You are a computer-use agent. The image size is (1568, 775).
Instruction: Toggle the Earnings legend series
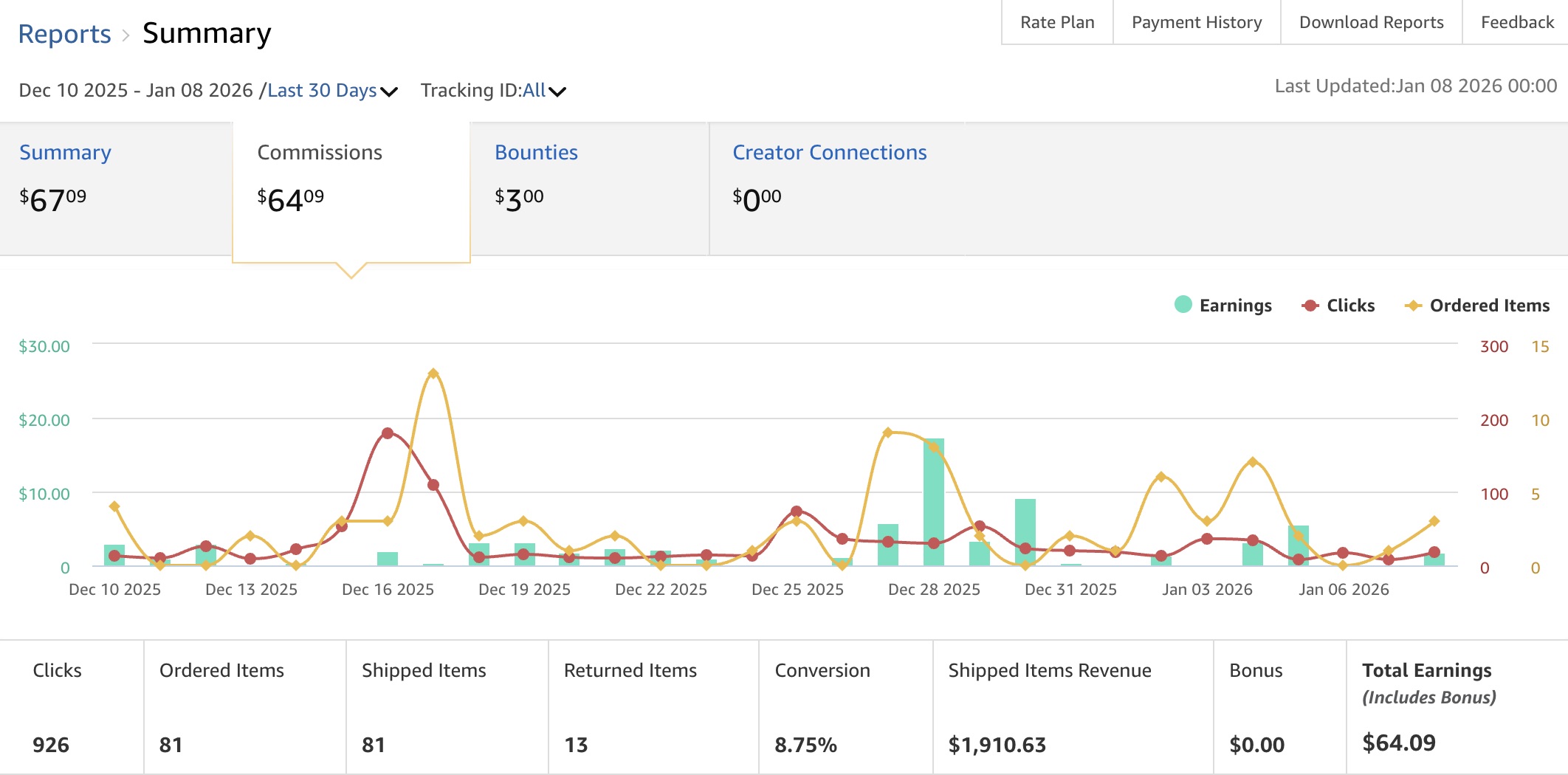(1234, 306)
